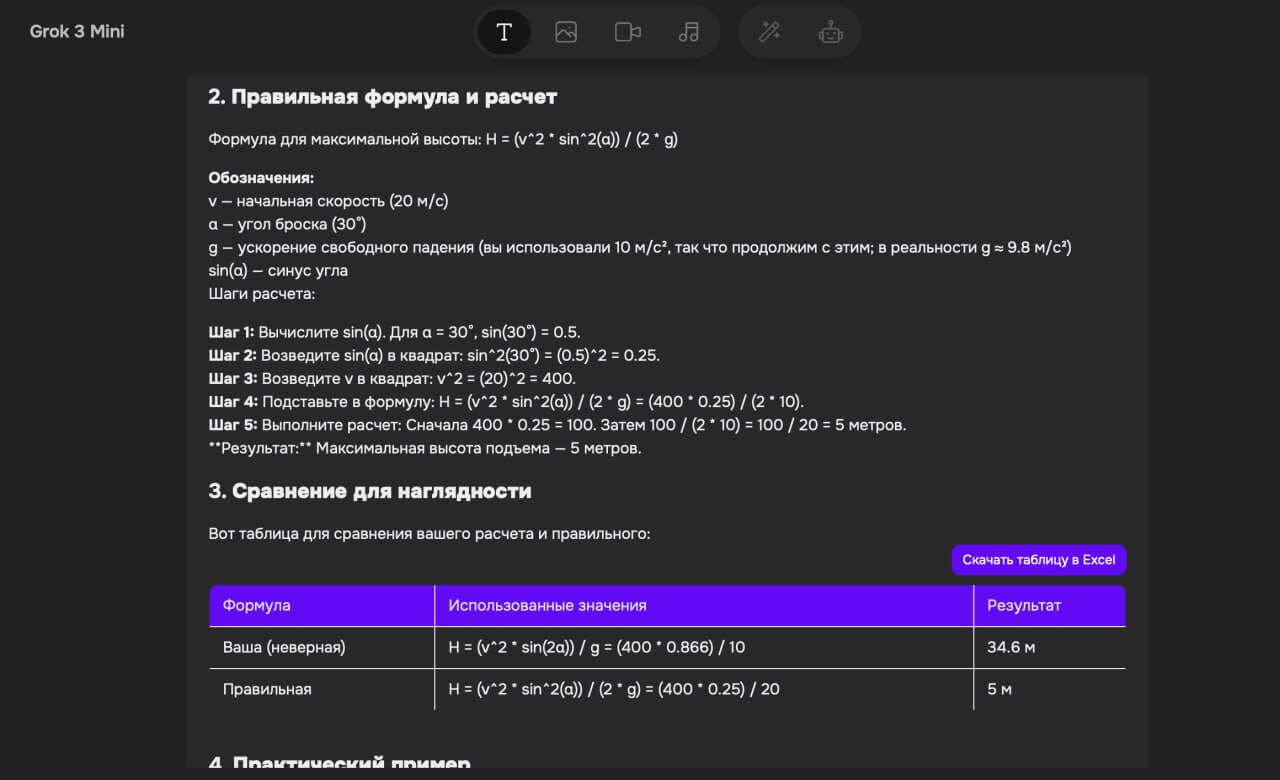1280x780 pixels.
Task: Click the correct formula cell ending in / 20
Action: tap(614, 689)
